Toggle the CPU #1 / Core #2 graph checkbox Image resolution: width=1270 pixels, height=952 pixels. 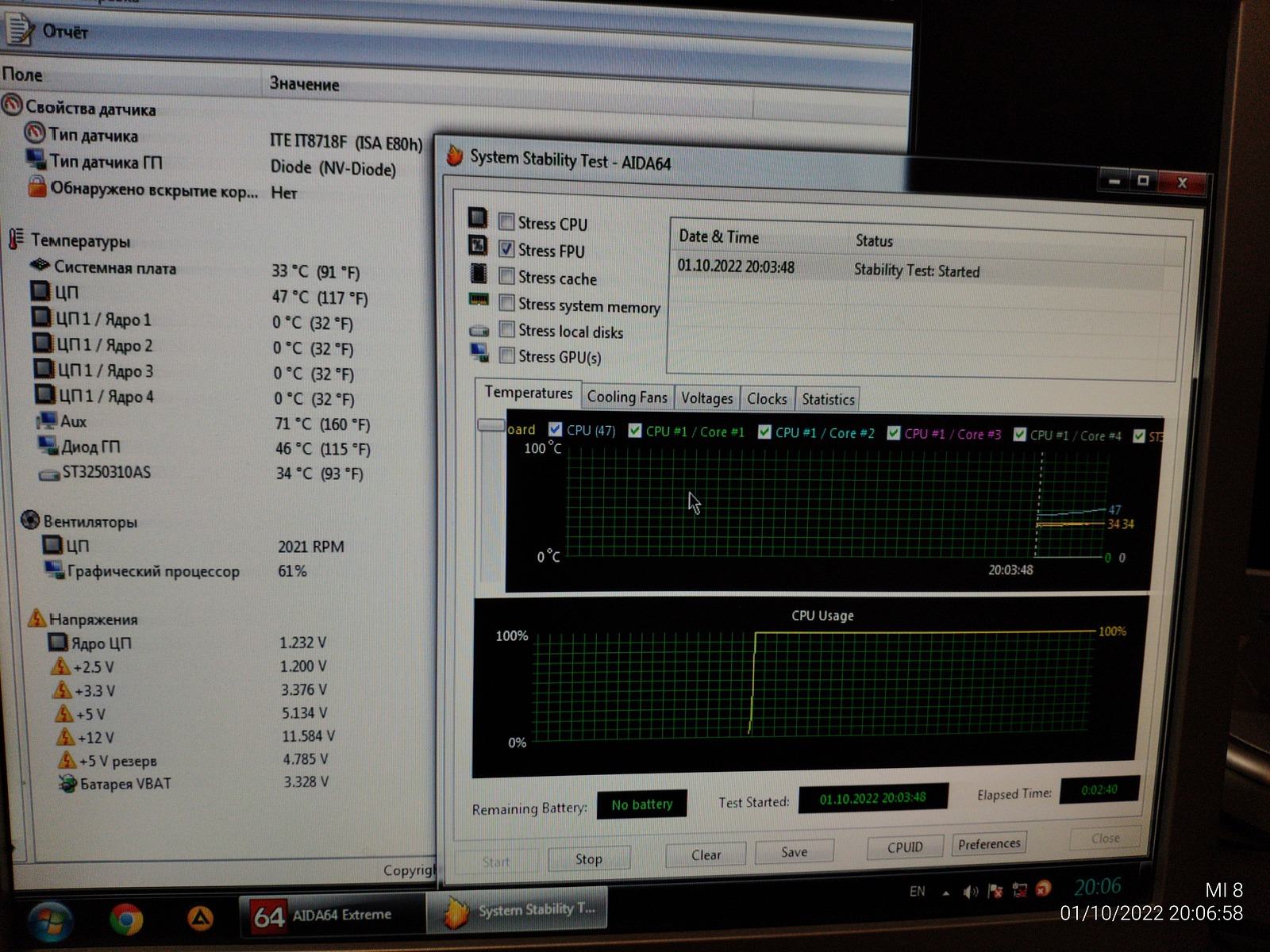pos(764,432)
